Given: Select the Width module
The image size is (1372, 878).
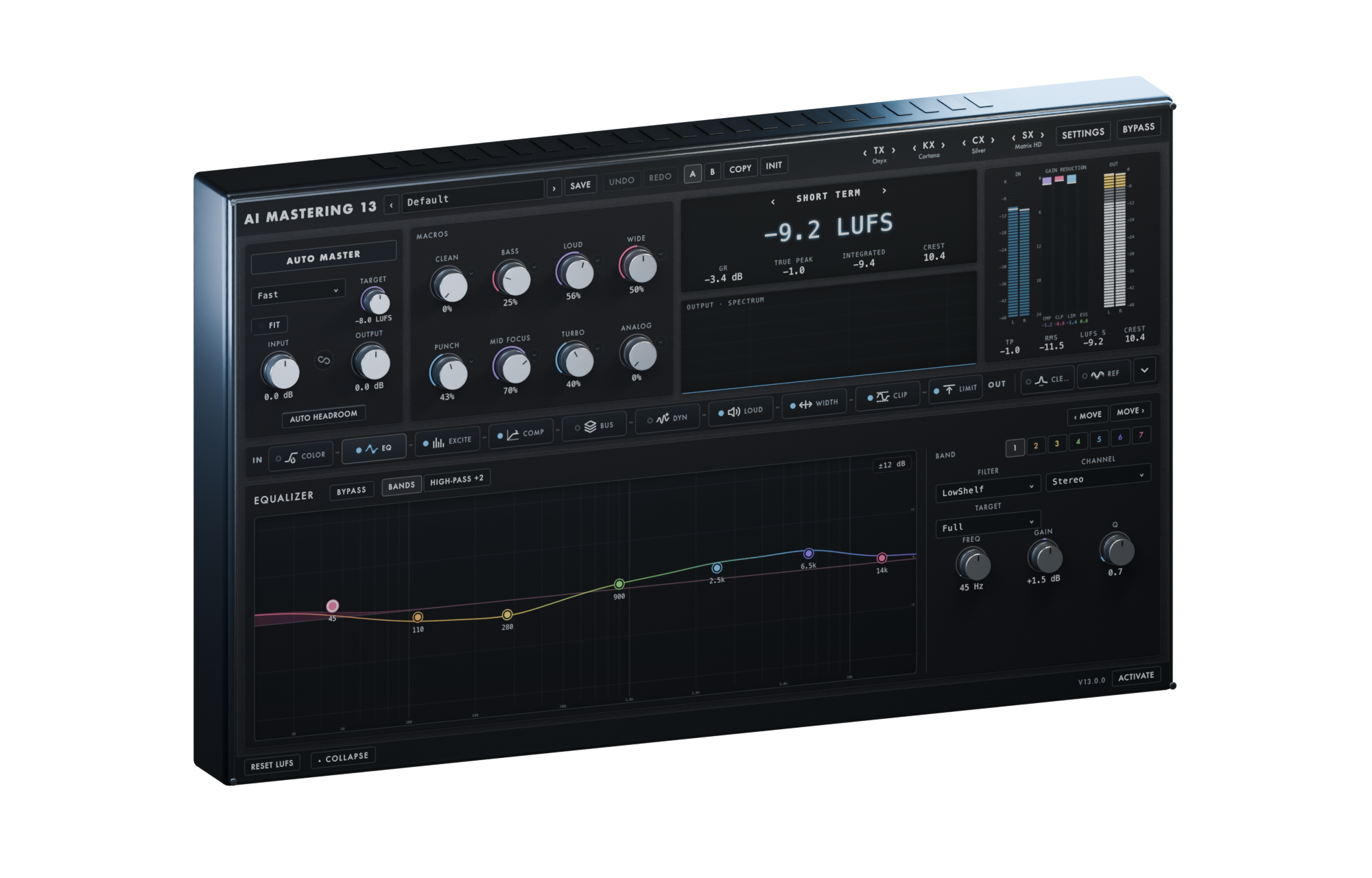Looking at the screenshot, I should coord(814,403).
